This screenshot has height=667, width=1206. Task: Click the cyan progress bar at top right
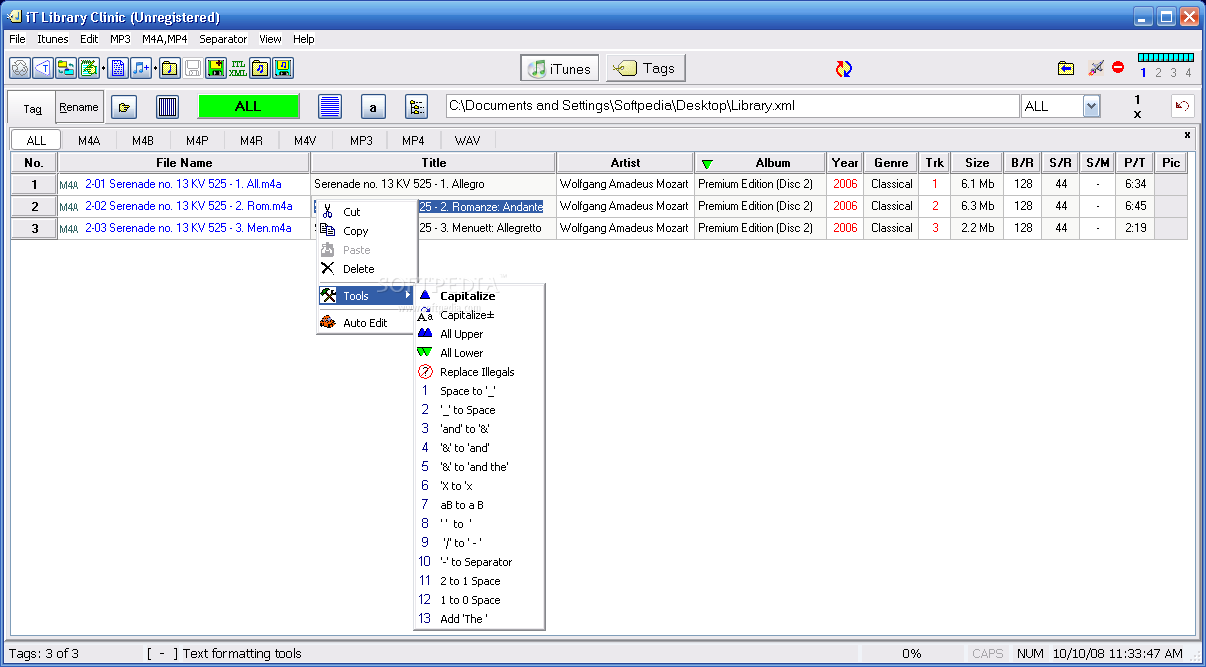pos(1165,58)
